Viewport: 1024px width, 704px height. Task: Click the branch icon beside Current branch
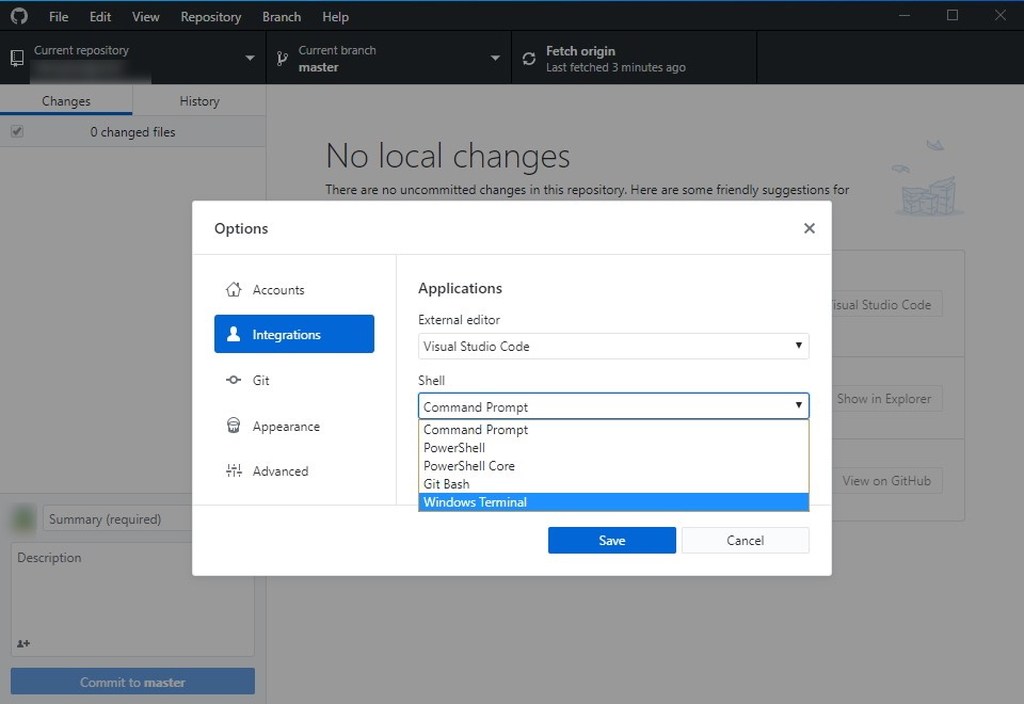[282, 57]
